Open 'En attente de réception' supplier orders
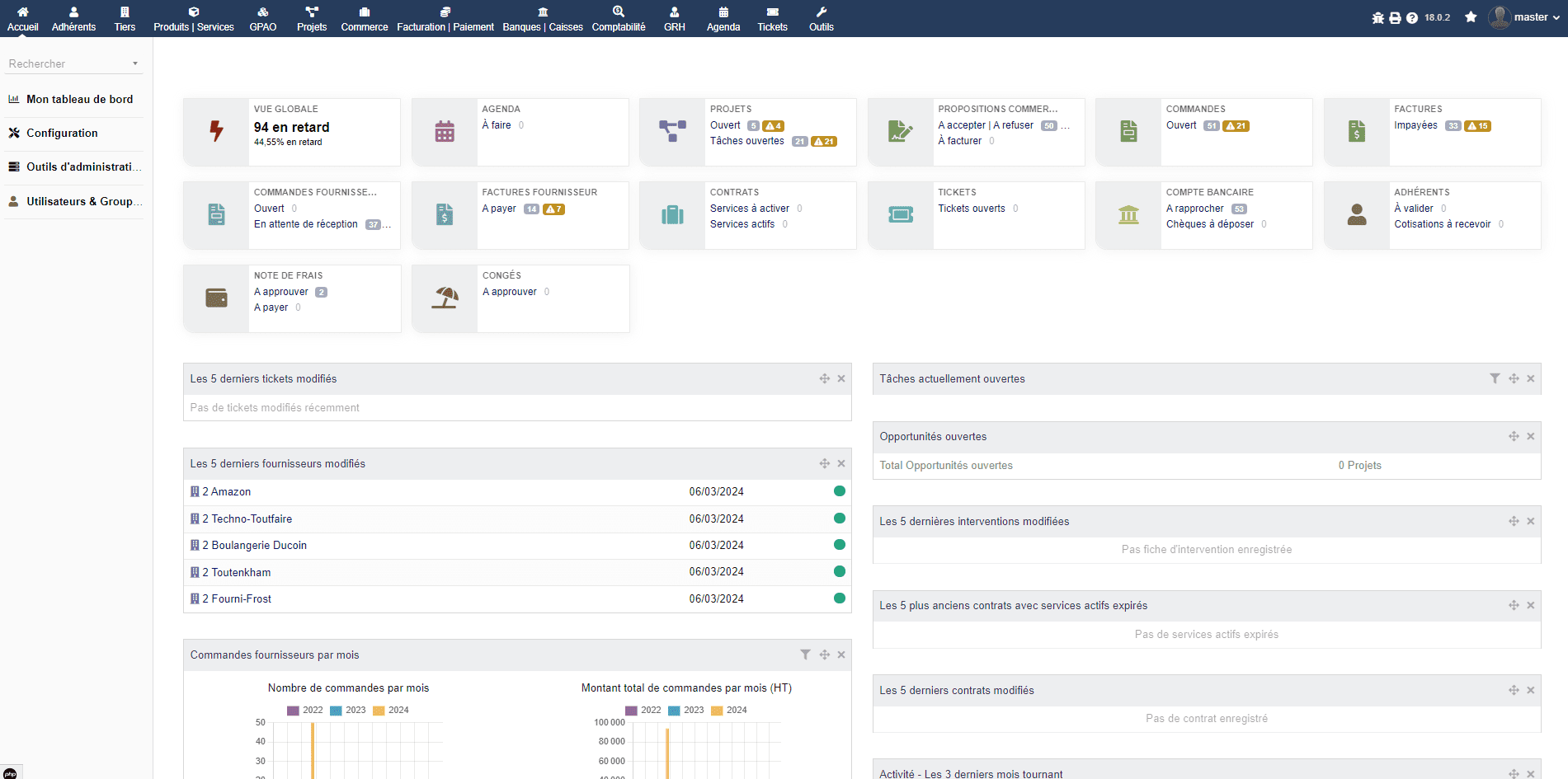Viewport: 1568px width, 779px height. point(306,224)
